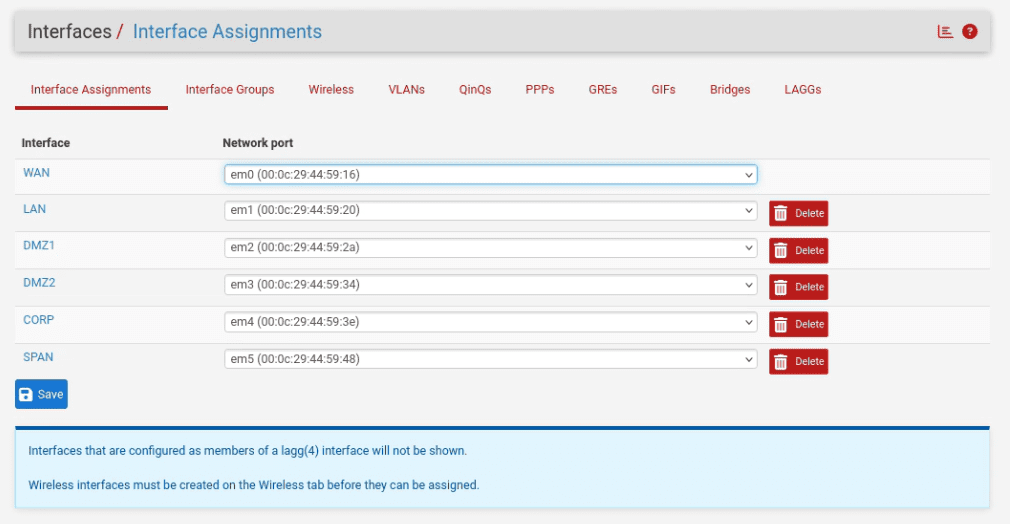Expand the SPAN network port dropdown
The width and height of the screenshot is (1010, 524).
pos(491,359)
